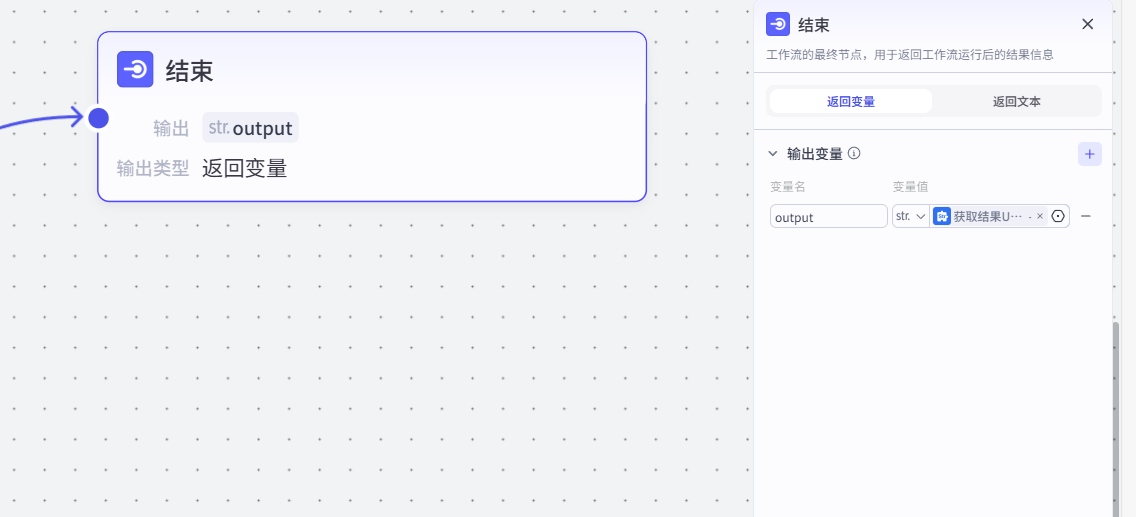Select the 结束 node title on canvas
This screenshot has width=1136, height=517.
(x=190, y=70)
